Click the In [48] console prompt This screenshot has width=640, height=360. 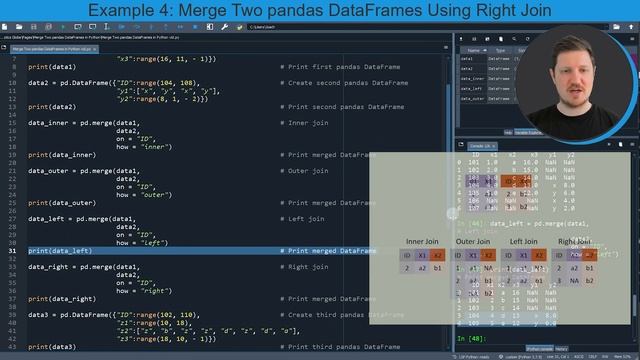tap(471, 338)
